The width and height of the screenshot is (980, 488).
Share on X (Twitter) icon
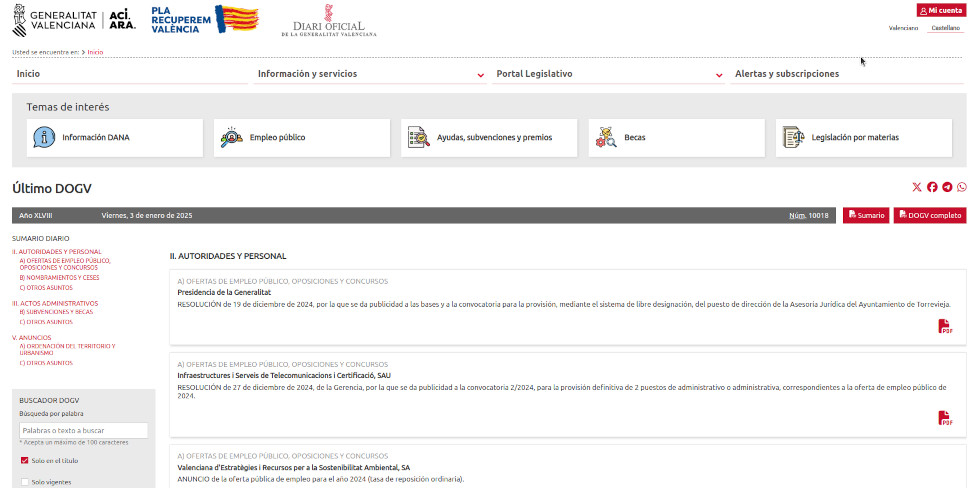917,187
